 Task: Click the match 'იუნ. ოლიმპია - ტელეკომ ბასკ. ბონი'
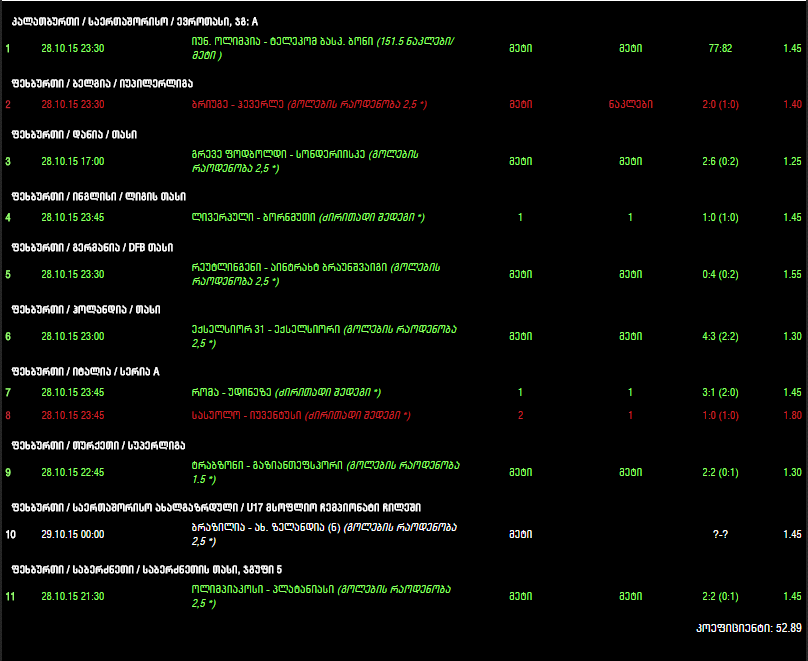[282, 41]
